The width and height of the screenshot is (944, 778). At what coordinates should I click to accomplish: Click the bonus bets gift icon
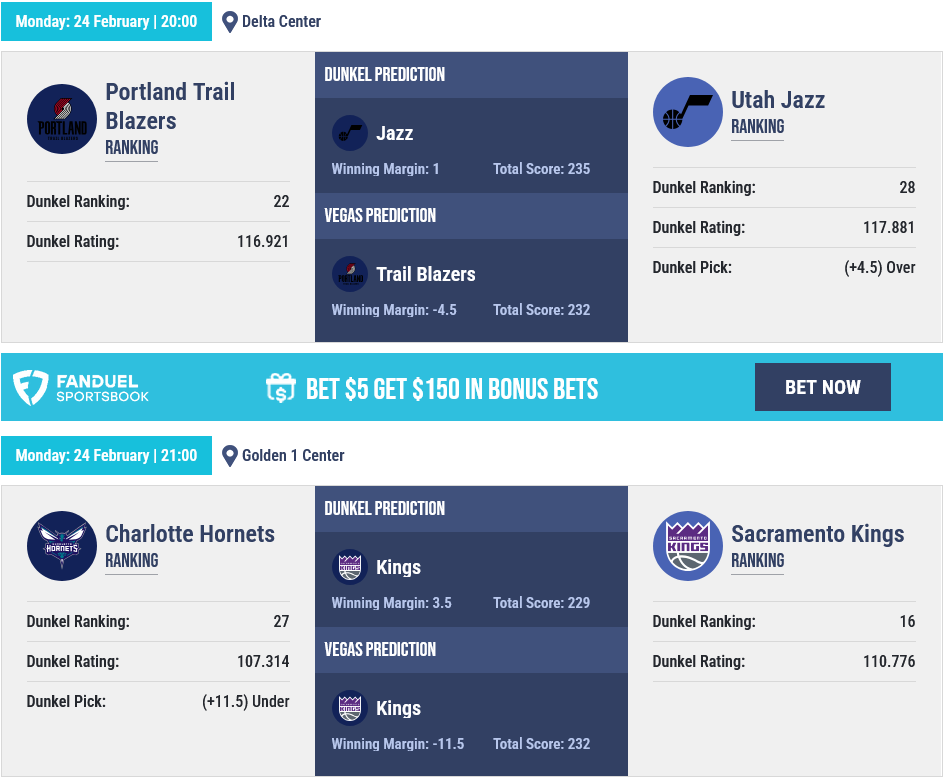click(281, 388)
